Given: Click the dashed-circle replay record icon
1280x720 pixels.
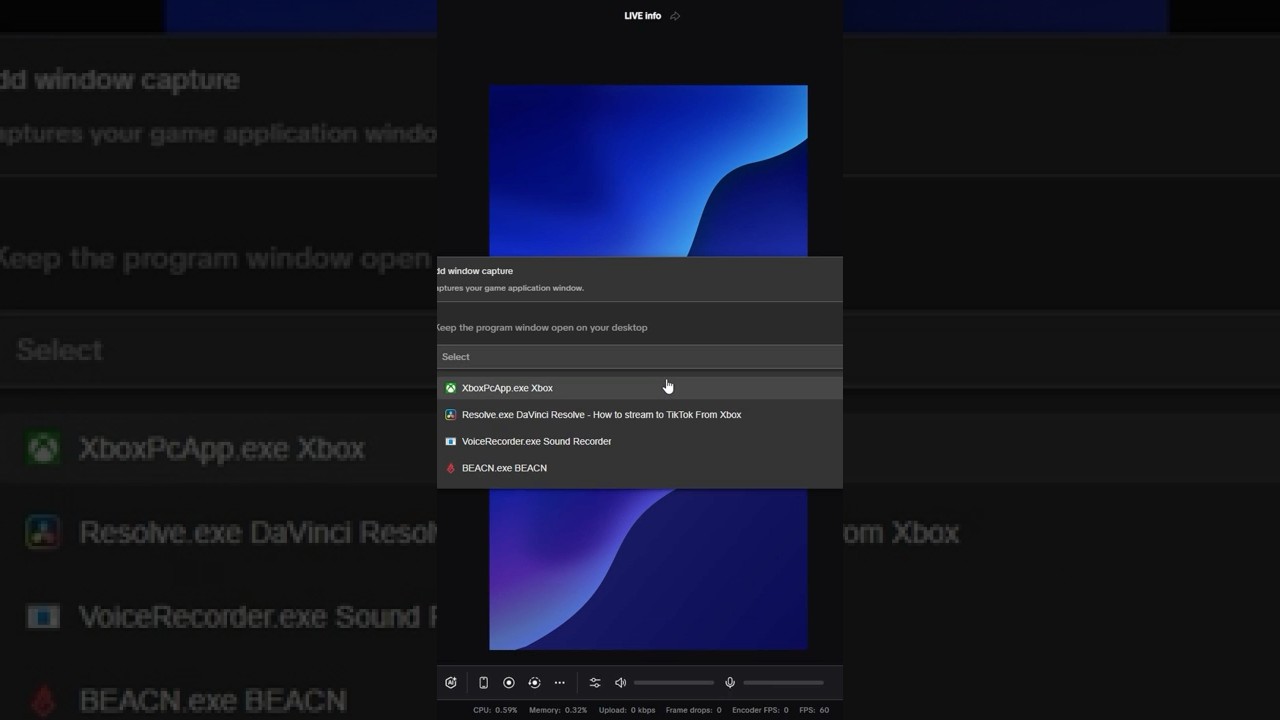Looking at the screenshot, I should (x=534, y=683).
